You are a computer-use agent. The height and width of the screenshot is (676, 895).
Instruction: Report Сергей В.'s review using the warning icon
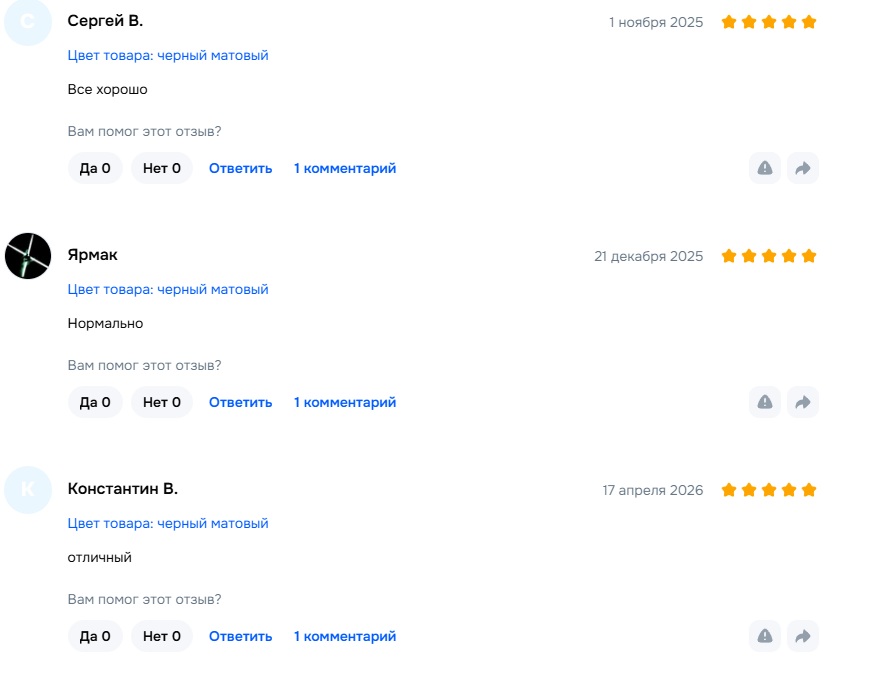tap(765, 168)
